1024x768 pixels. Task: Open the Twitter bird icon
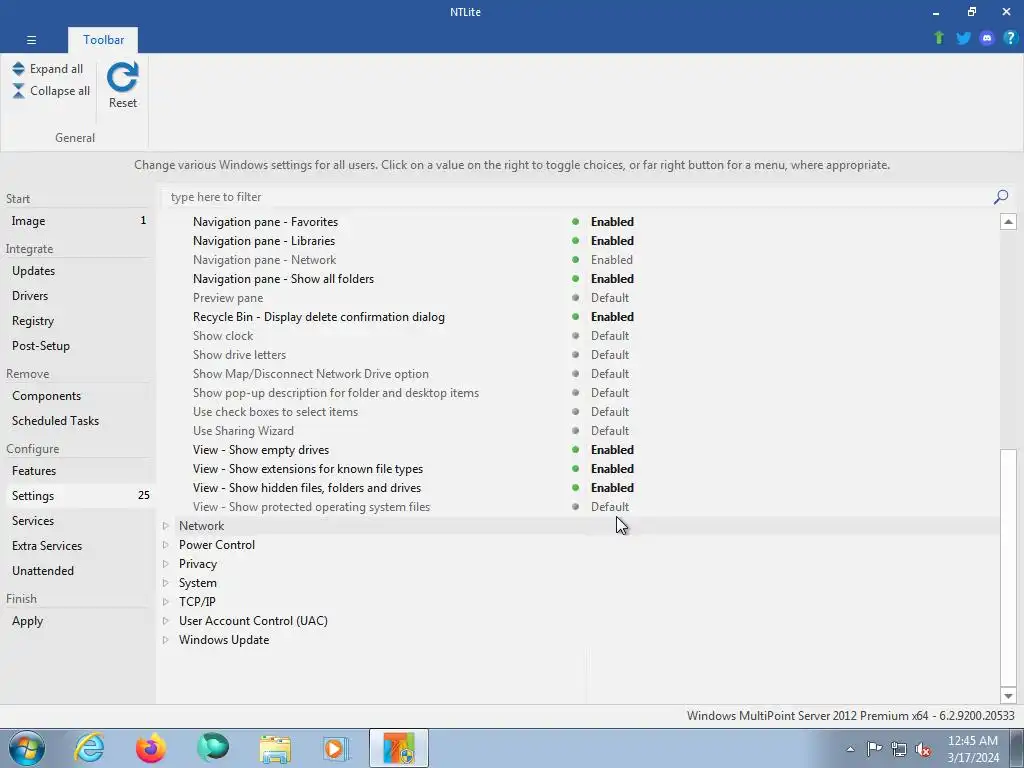963,38
